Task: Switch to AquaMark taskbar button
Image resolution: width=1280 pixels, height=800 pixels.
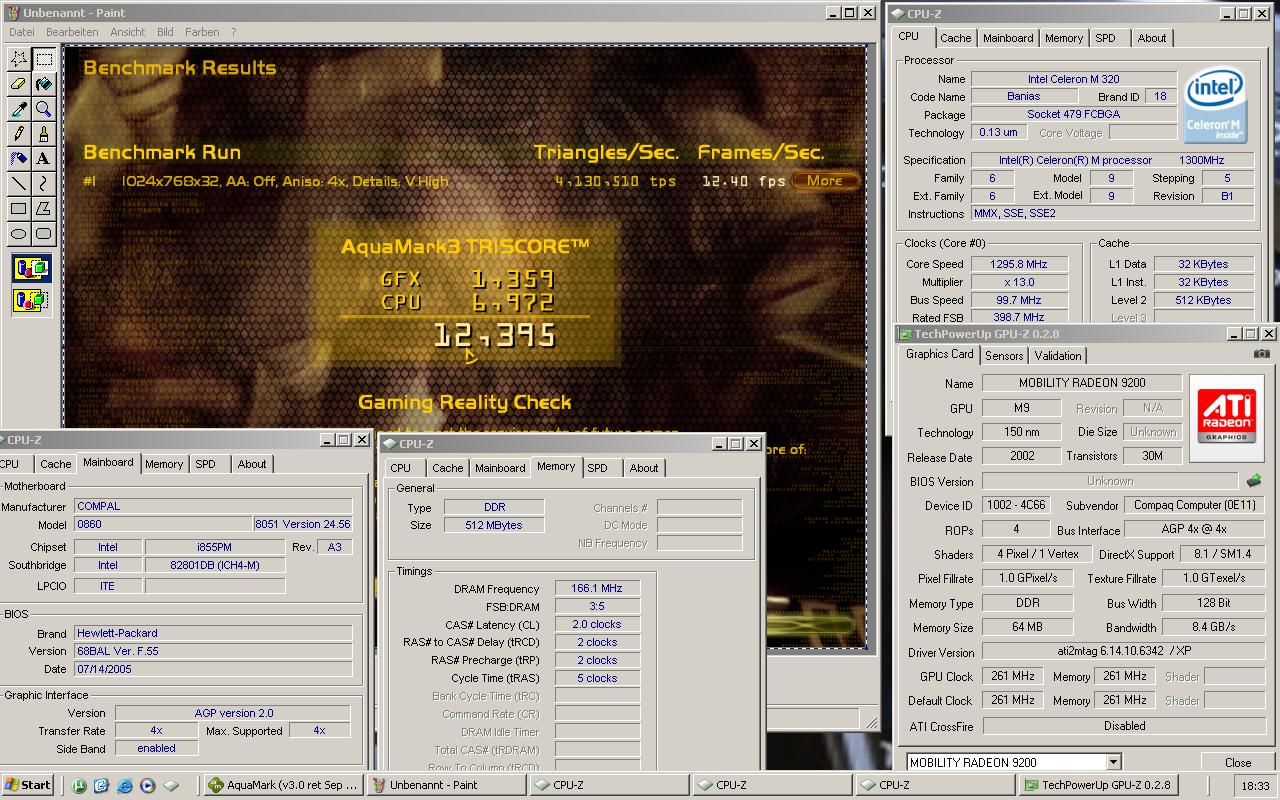Action: tap(284, 785)
